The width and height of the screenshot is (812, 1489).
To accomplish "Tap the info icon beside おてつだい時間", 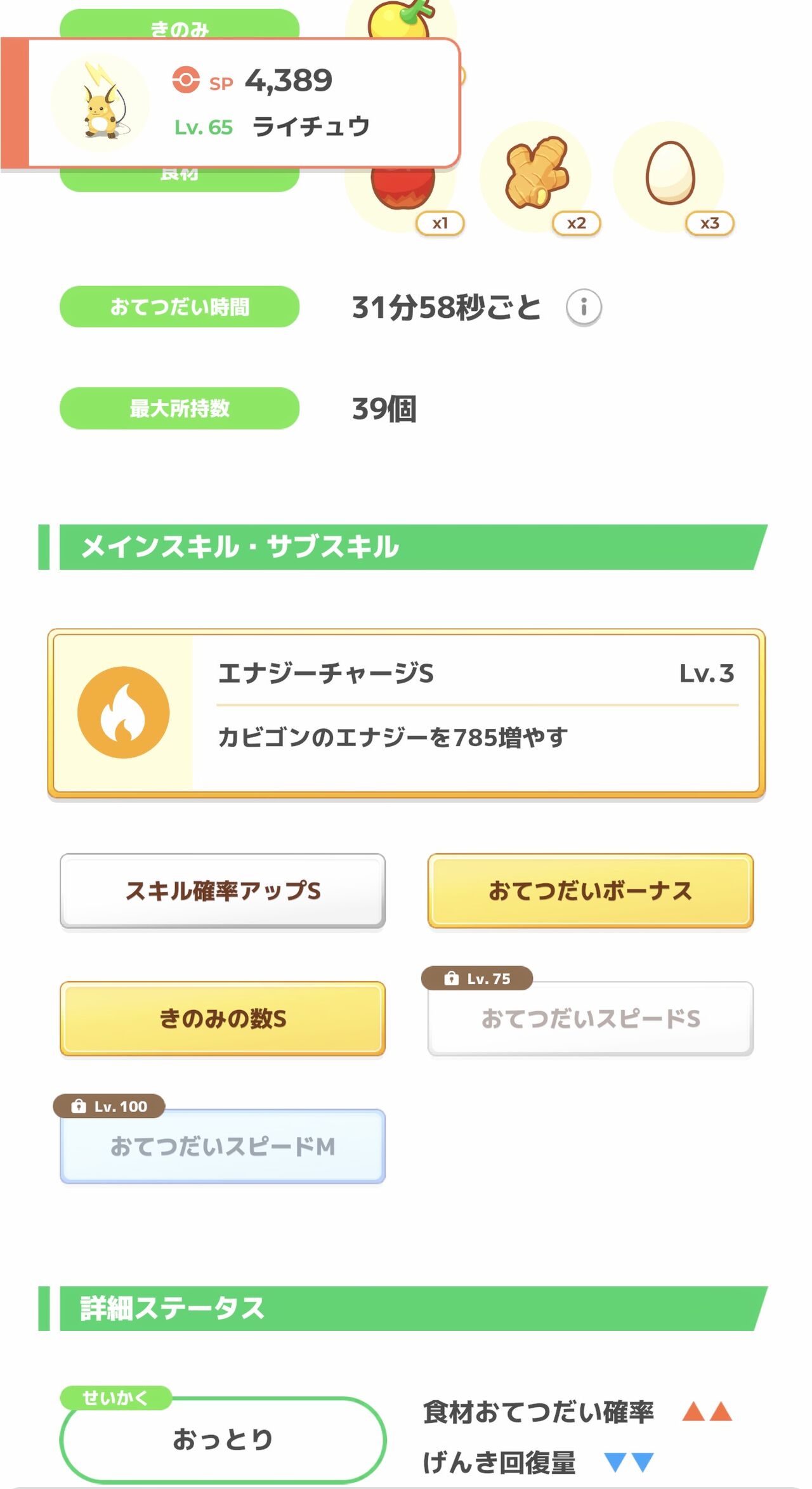I will (x=584, y=307).
